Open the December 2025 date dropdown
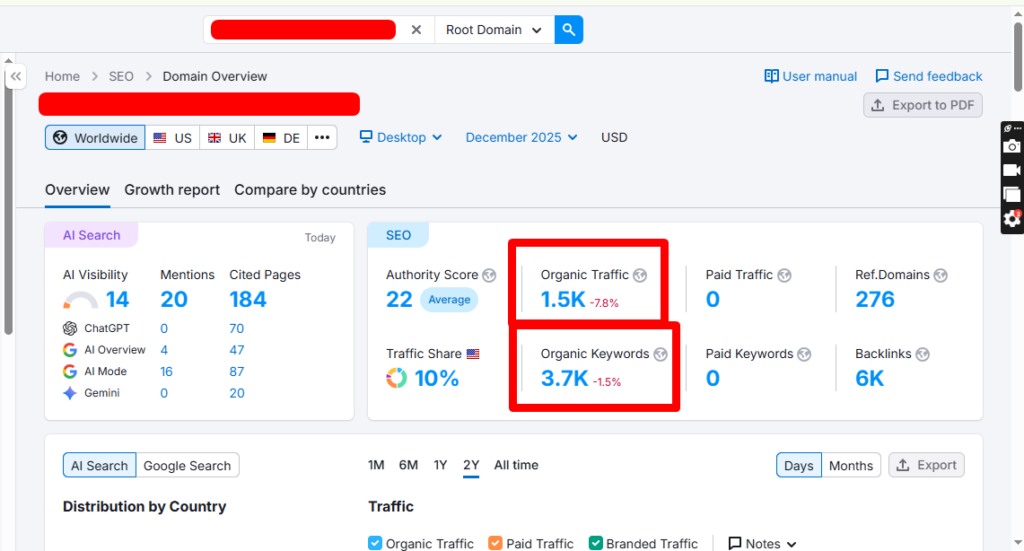The height and width of the screenshot is (551, 1024). [521, 138]
